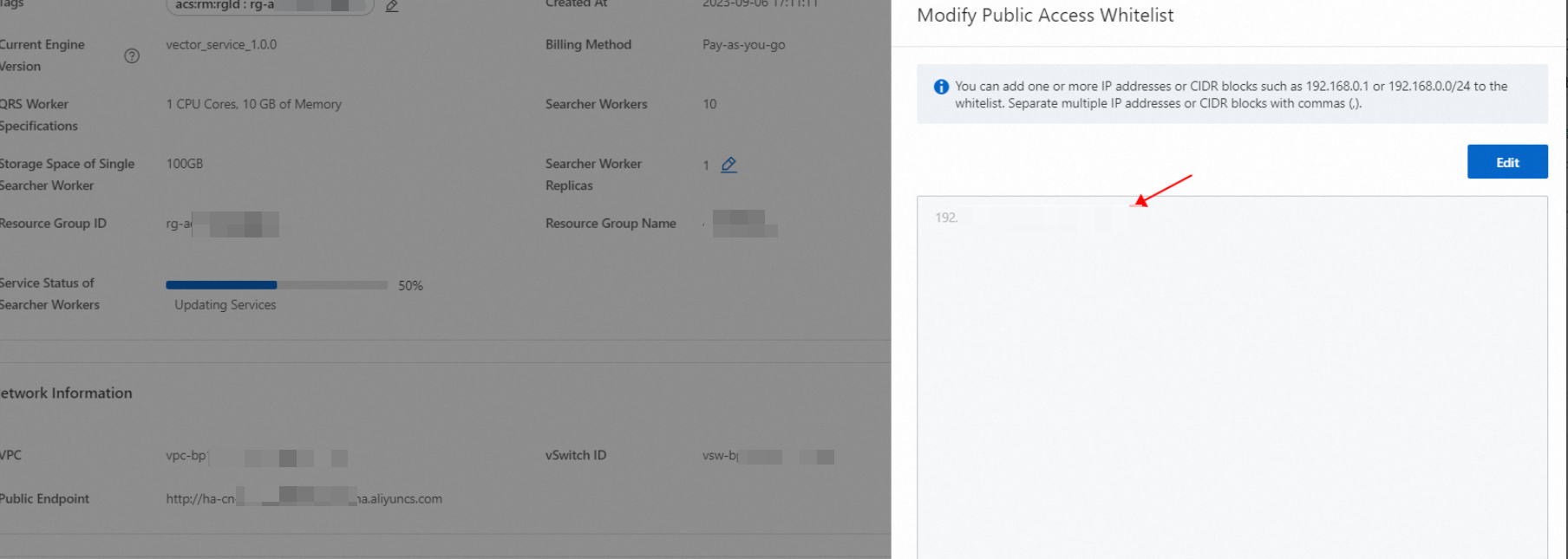Click the whitelist IP address text area
Viewport: 1568px width, 559px height.
(x=1232, y=378)
